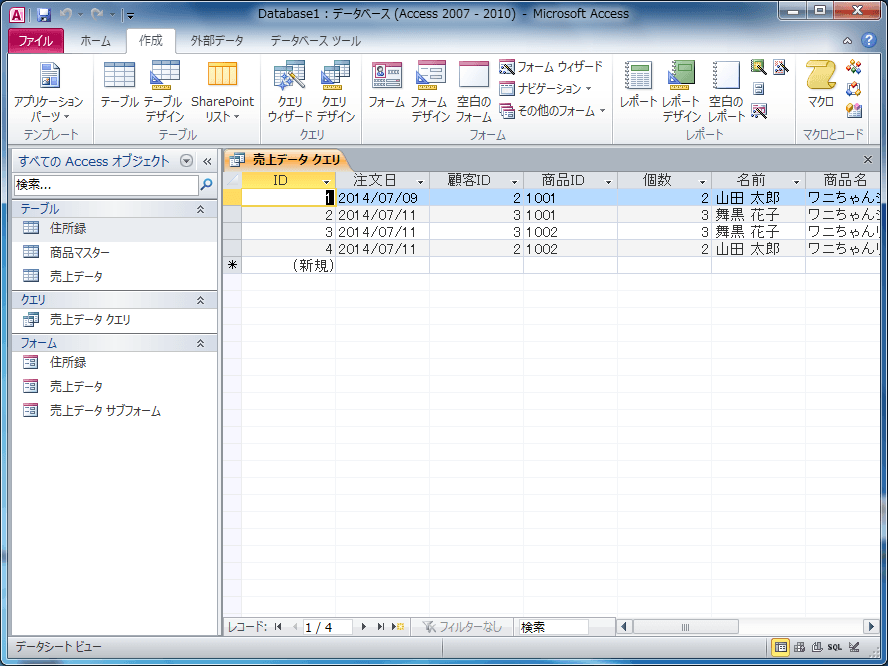Create a Form (フォーム)

(387, 85)
